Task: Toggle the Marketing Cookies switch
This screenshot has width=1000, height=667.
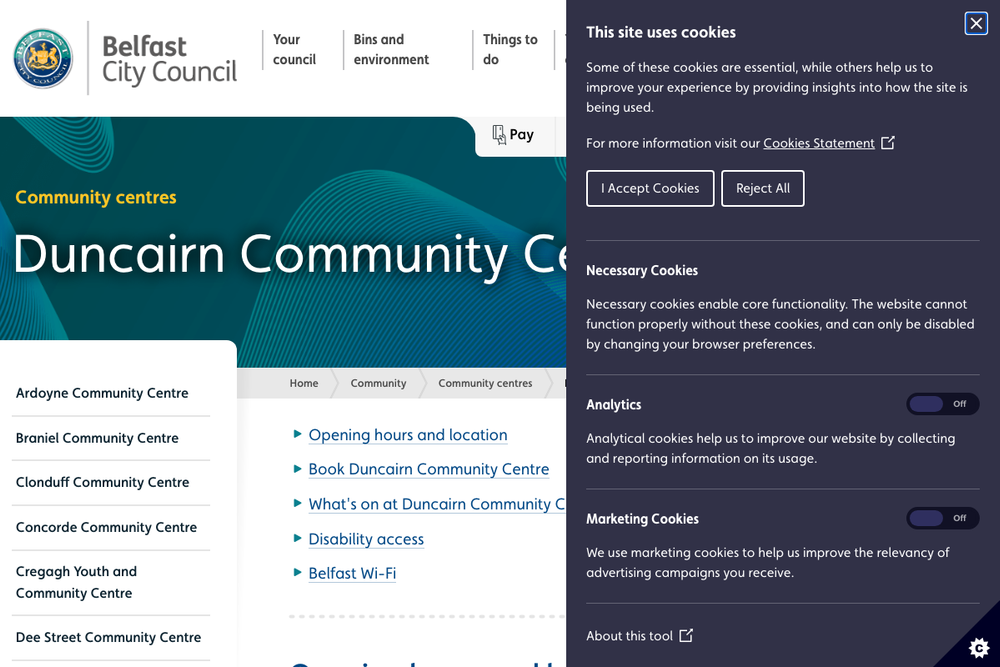Action: coord(943,518)
